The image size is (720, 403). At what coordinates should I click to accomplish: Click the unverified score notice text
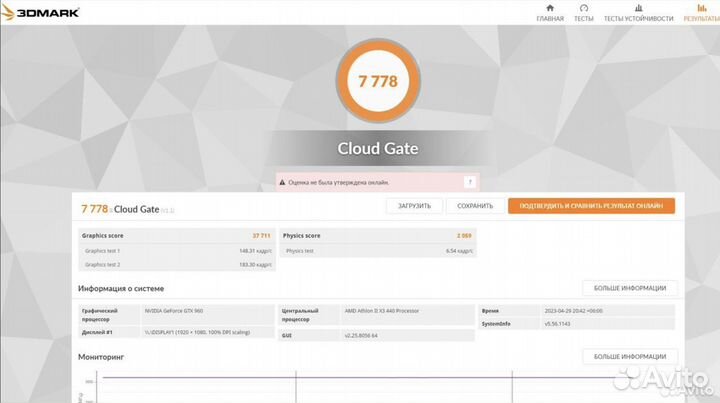click(338, 183)
